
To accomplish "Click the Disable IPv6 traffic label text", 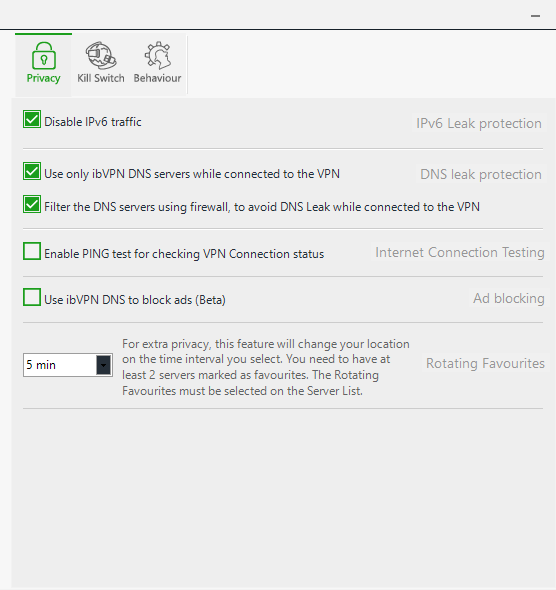I will tap(93, 122).
